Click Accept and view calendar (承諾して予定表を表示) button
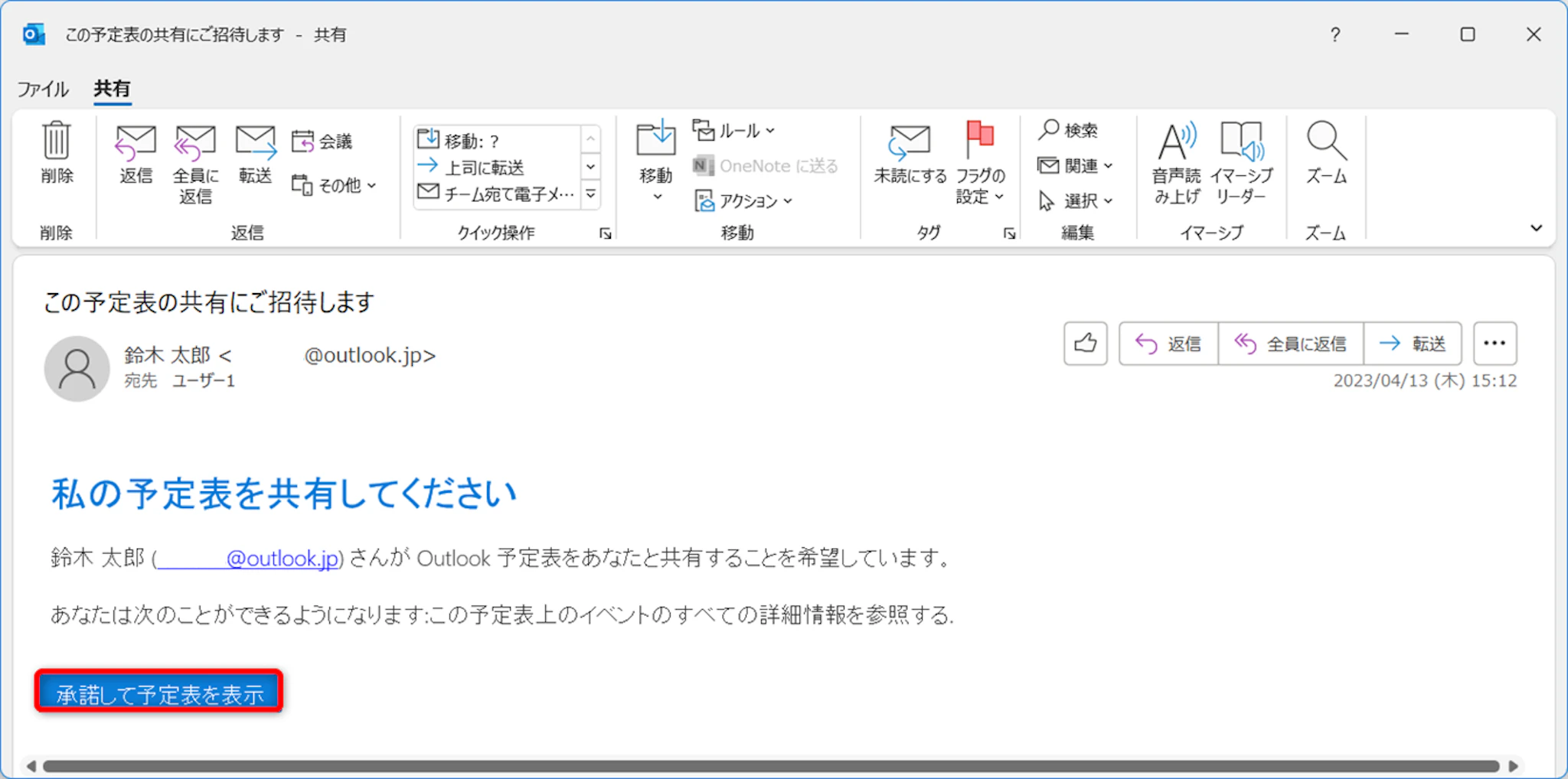The height and width of the screenshot is (779, 1568). tap(159, 693)
